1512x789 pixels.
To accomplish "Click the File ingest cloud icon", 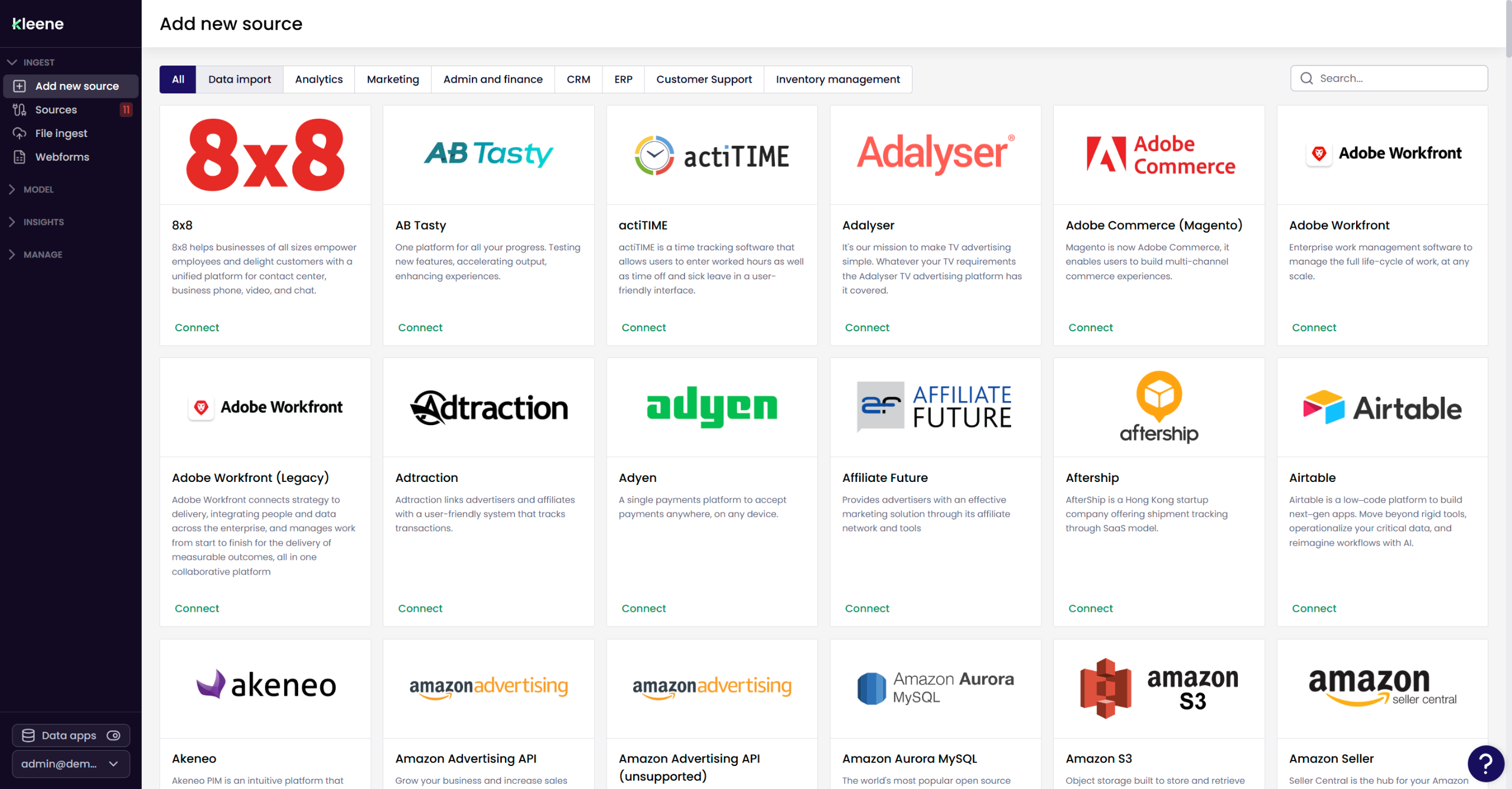I will tap(19, 133).
